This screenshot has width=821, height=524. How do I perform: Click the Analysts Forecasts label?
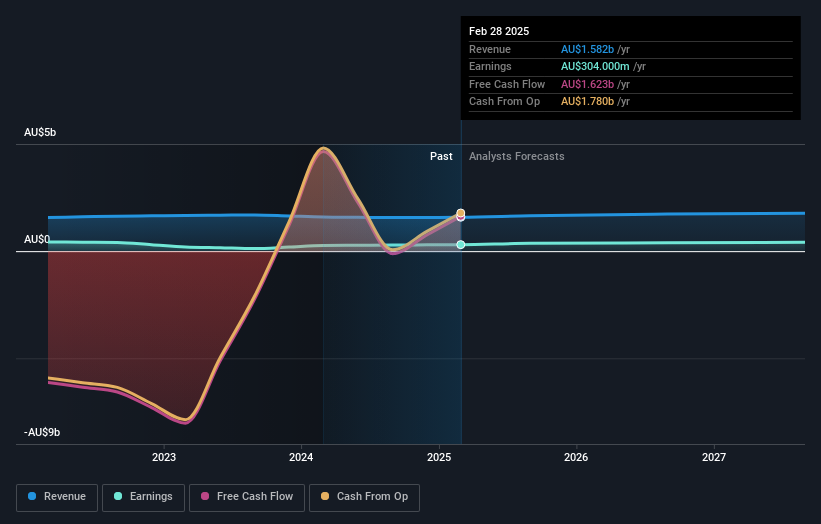[x=516, y=156]
